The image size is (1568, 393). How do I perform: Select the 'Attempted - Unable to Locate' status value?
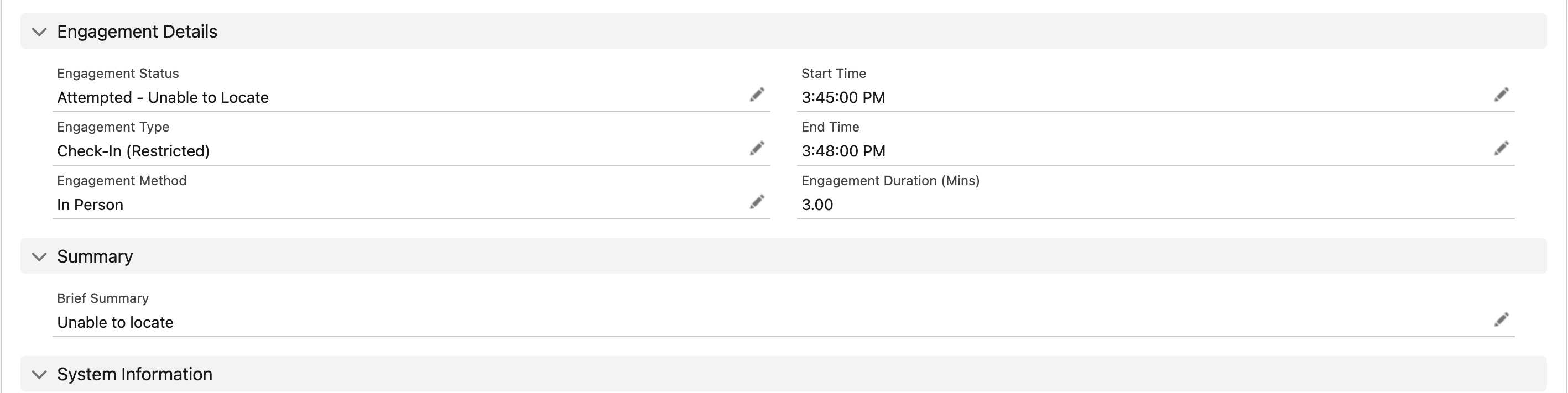tap(163, 97)
